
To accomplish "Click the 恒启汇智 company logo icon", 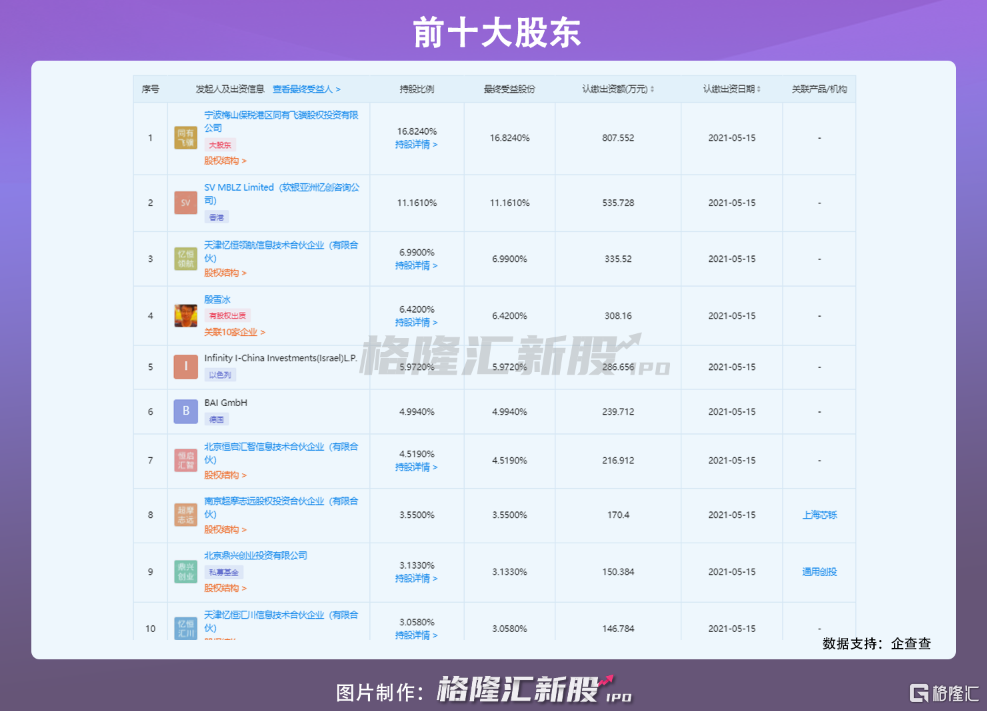I will click(185, 460).
